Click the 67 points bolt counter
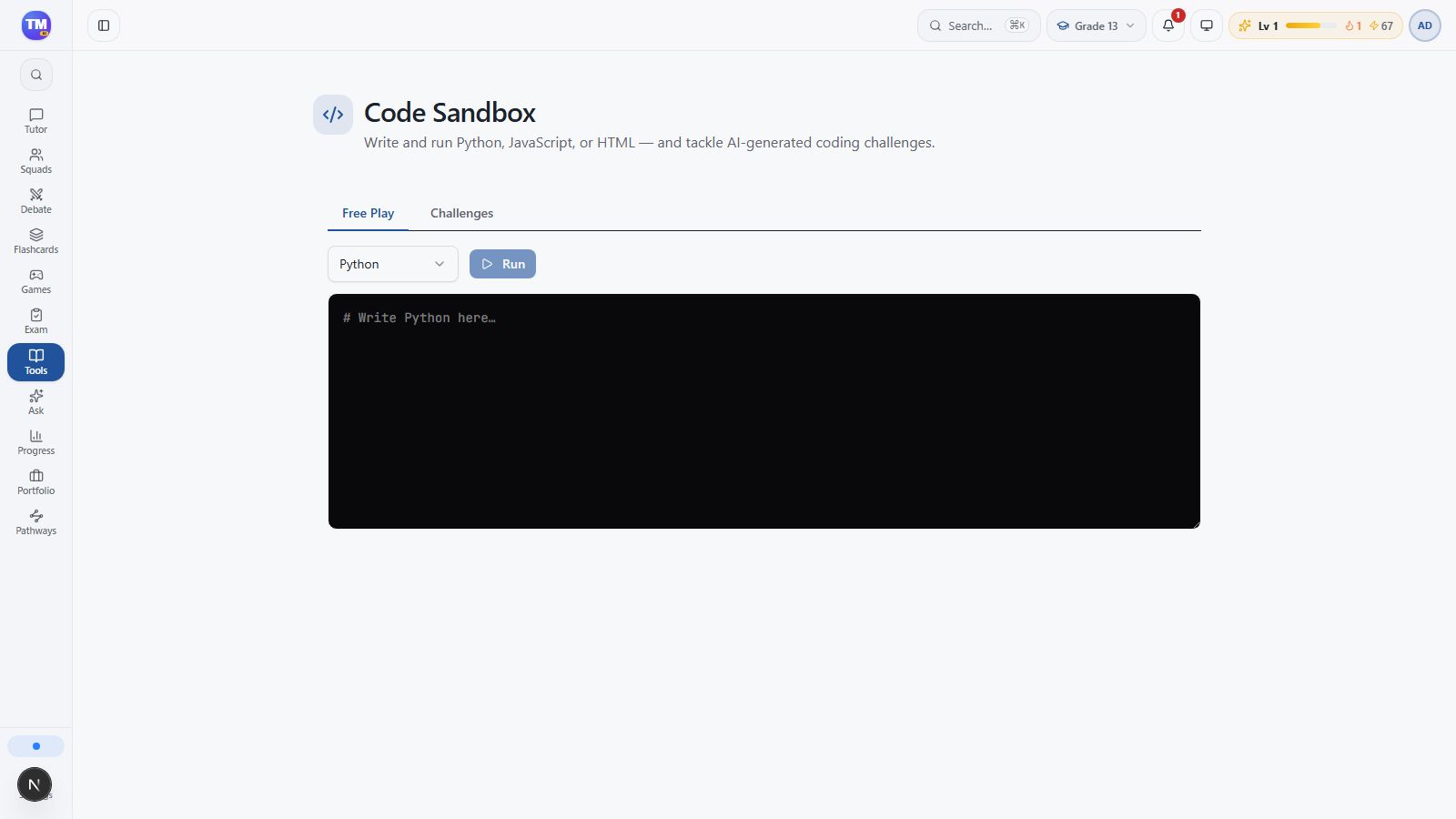This screenshot has width=1456, height=819. click(x=1381, y=25)
